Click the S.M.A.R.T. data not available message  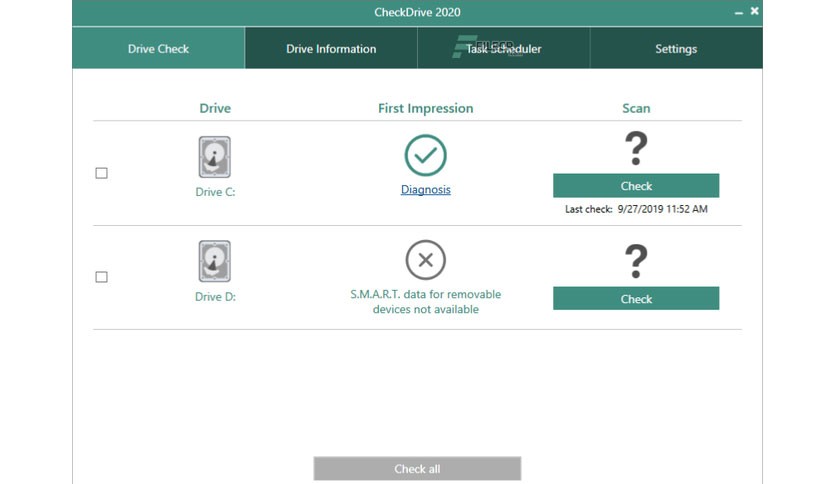(425, 302)
